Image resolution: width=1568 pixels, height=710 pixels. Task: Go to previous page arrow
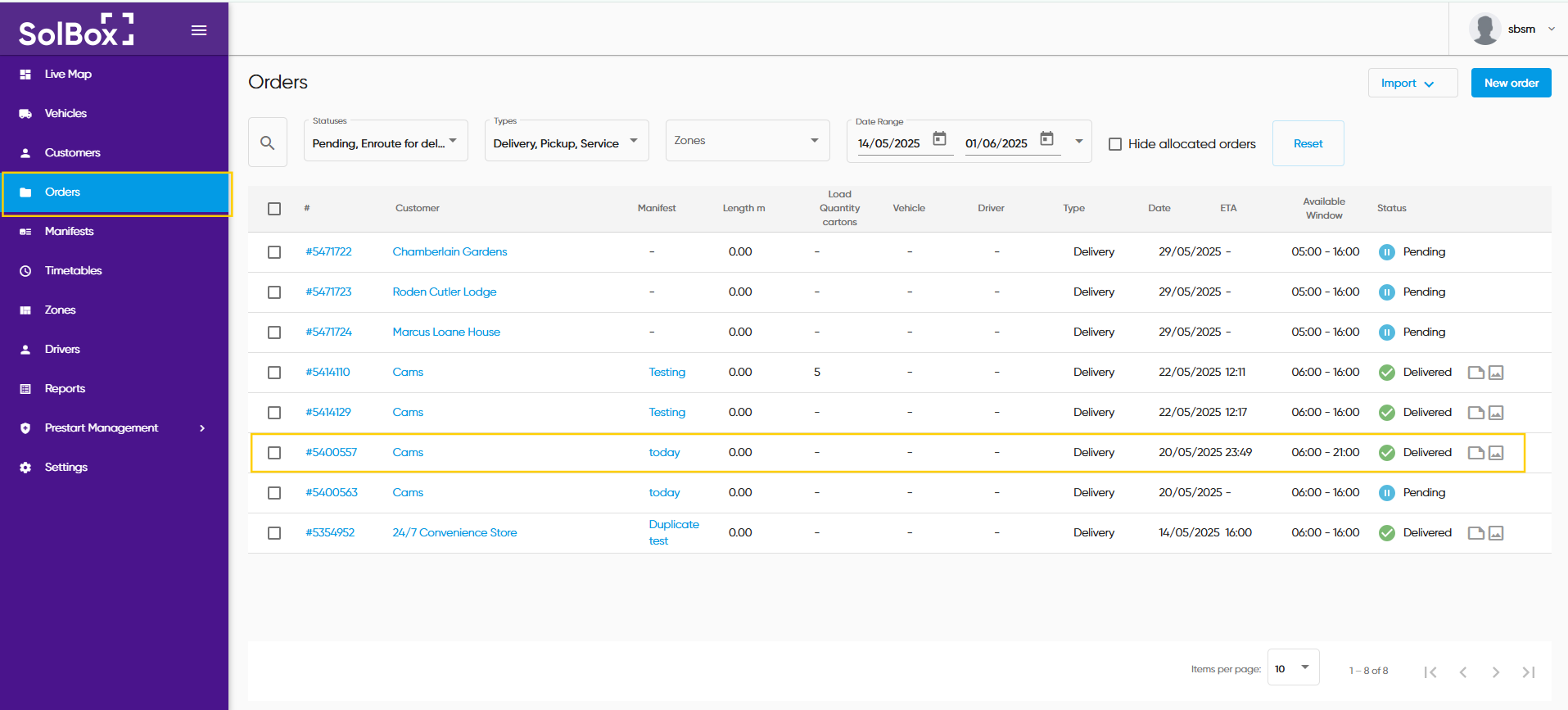coord(1463,672)
